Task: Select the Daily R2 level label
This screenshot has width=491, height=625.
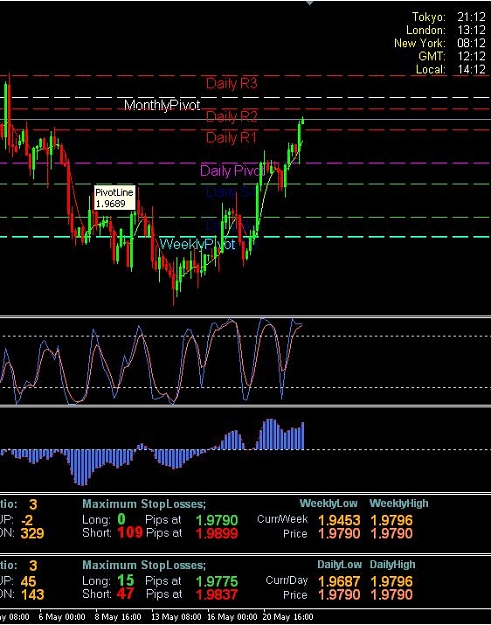Action: (232, 116)
